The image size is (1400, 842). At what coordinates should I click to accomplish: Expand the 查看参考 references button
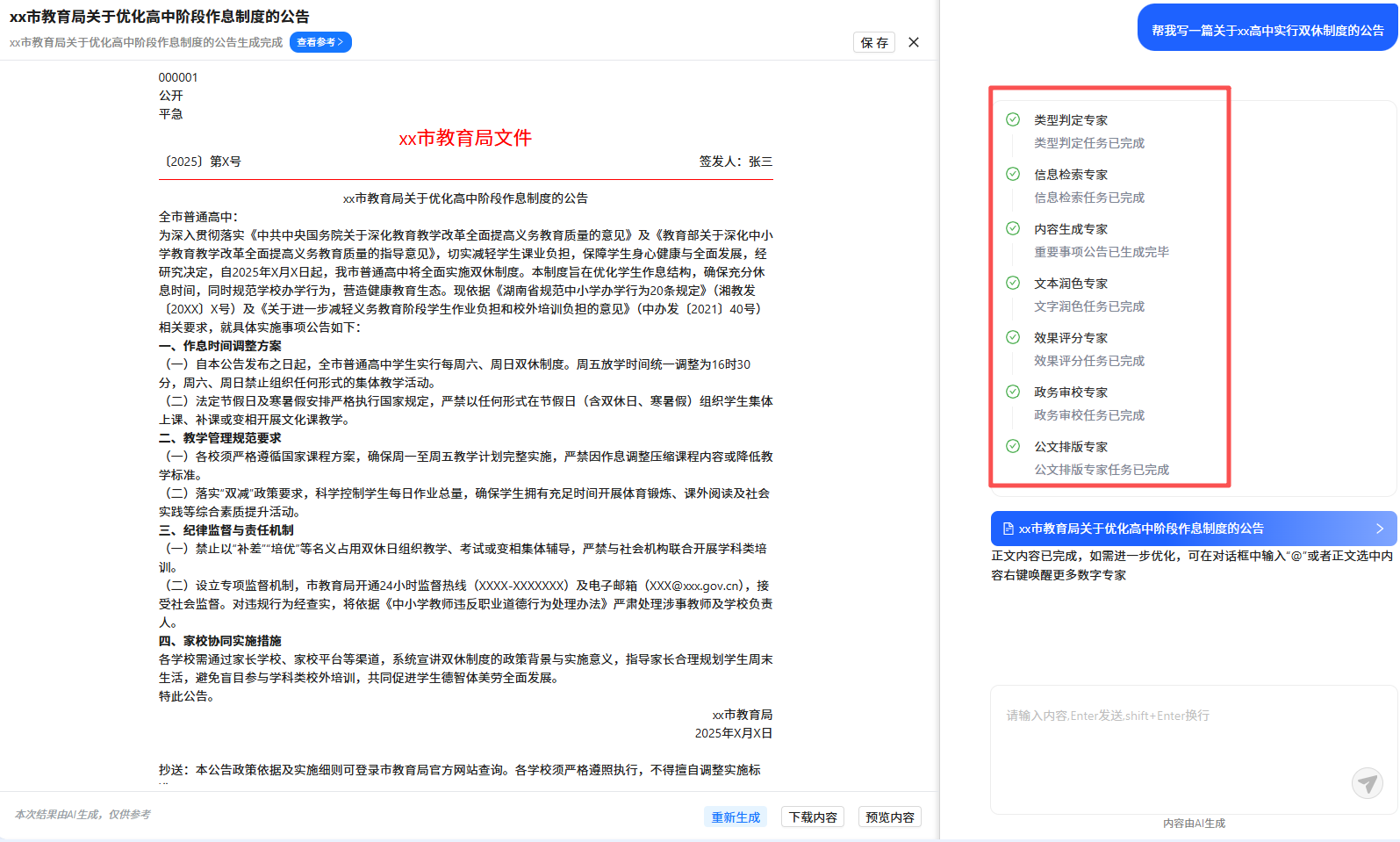click(320, 42)
